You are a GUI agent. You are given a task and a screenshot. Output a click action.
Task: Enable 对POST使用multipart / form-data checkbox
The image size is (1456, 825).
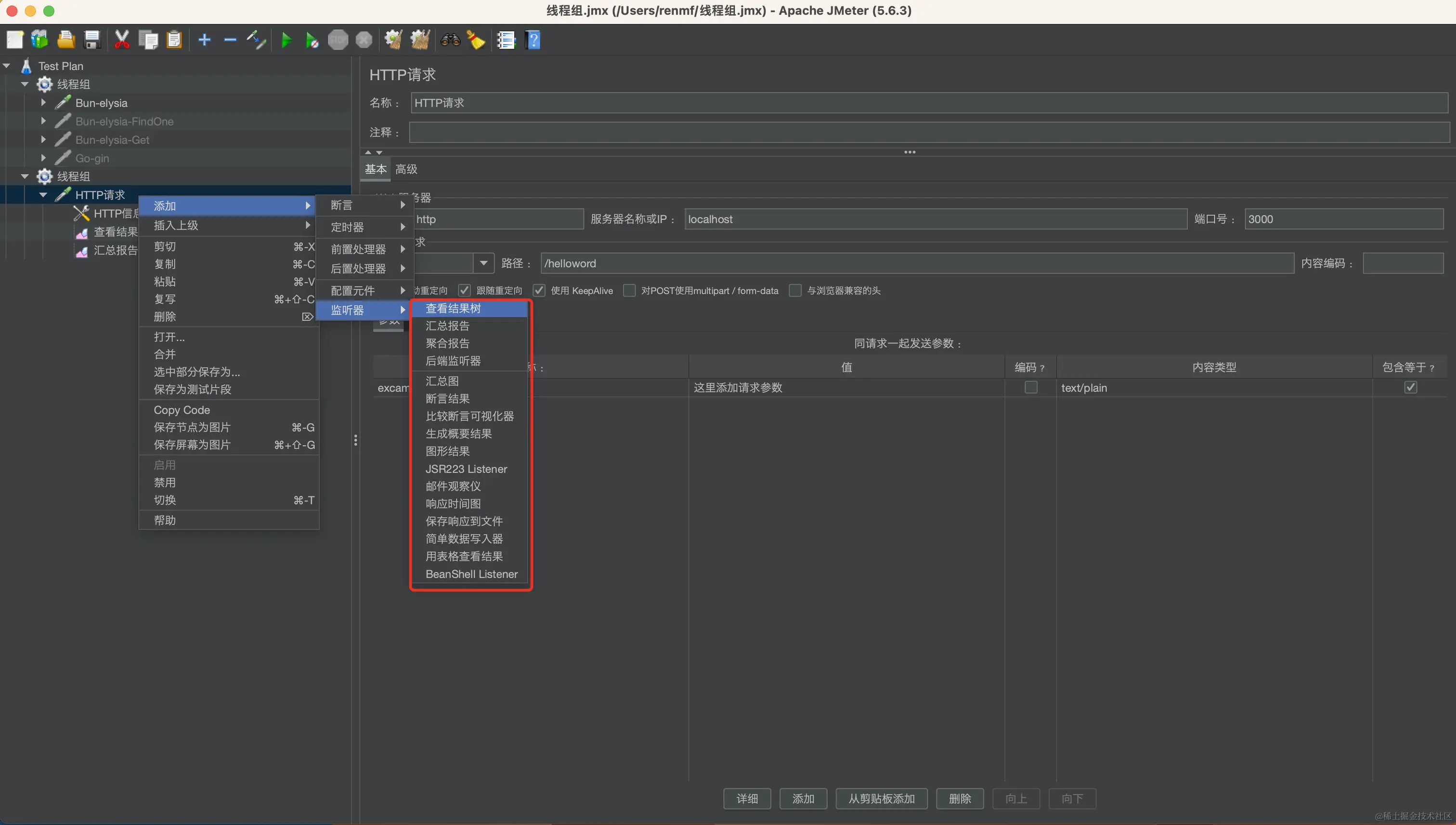tap(629, 290)
